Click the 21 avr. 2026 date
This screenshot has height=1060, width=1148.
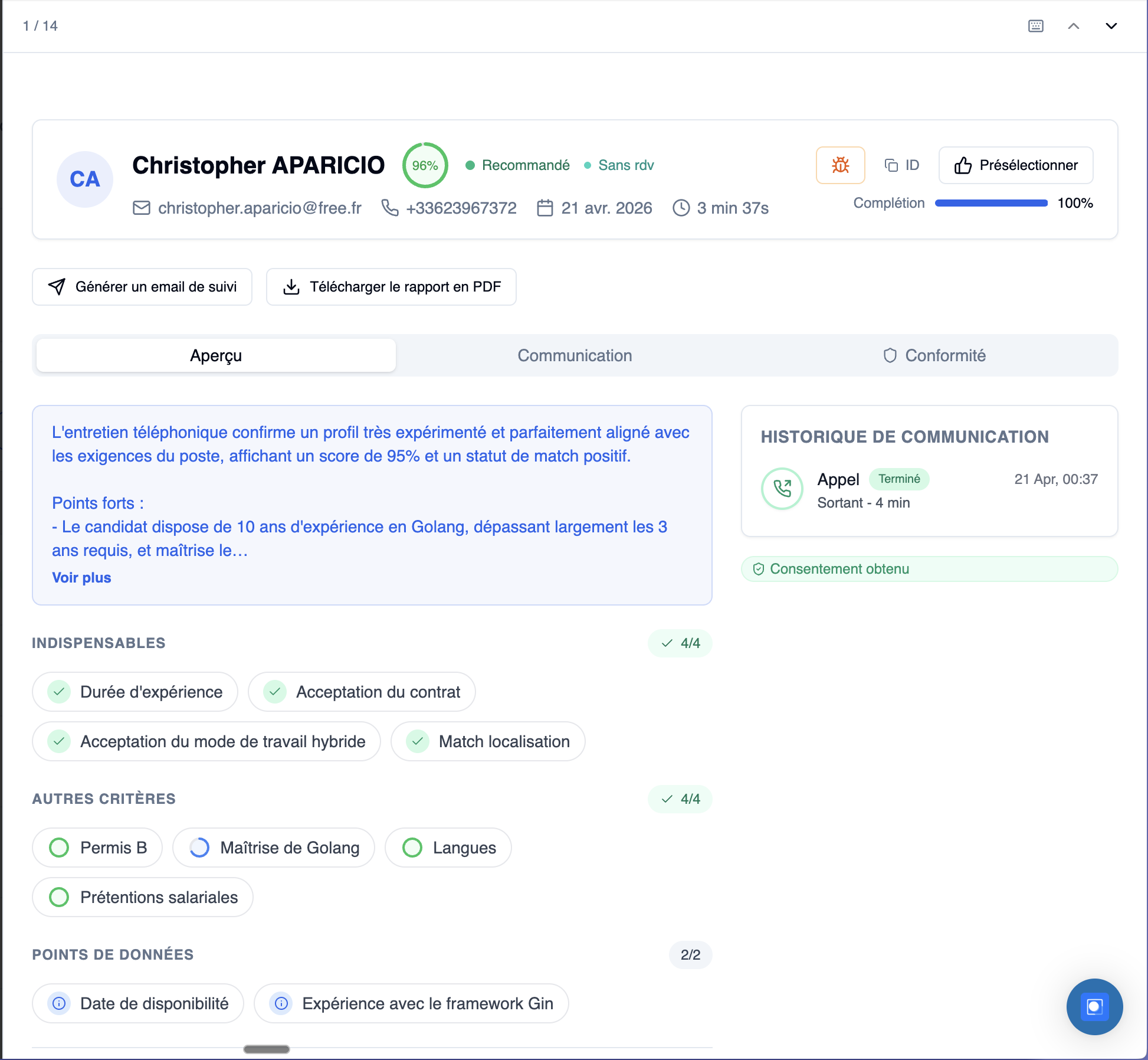click(606, 208)
